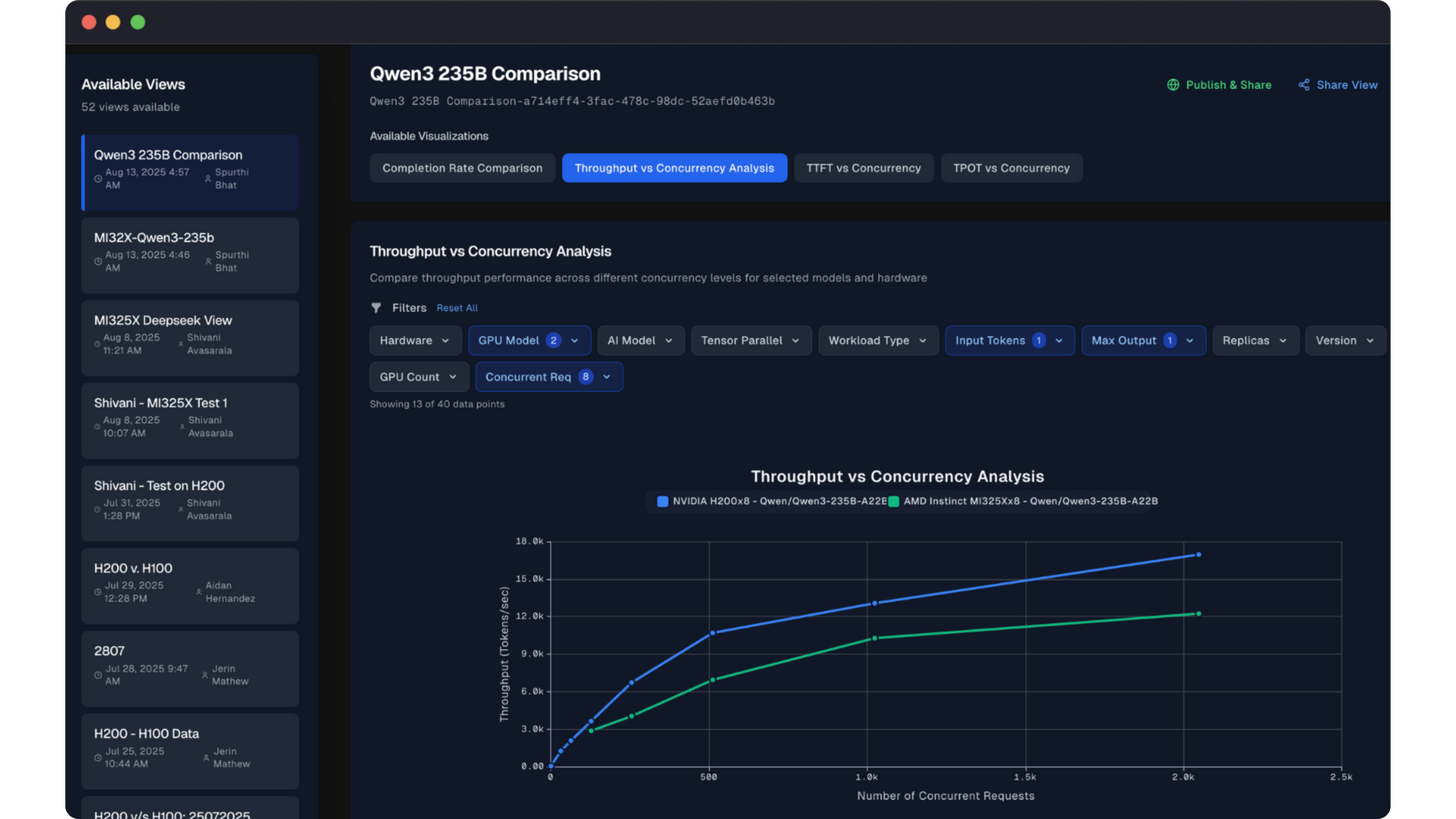
Task: Open the TTFT vs Concurrency tab
Action: [x=863, y=168]
